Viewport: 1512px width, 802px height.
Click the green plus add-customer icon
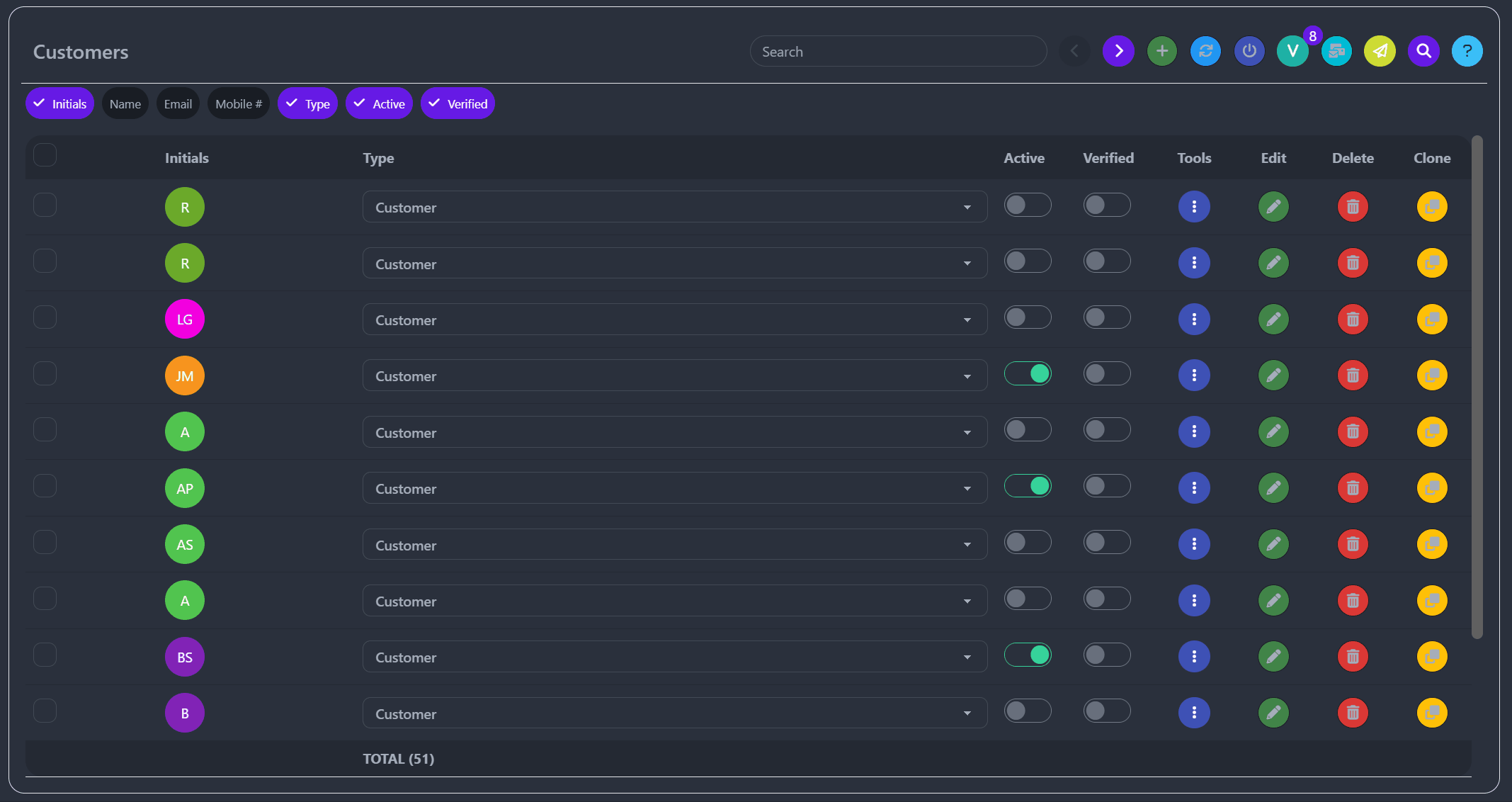tap(1161, 51)
